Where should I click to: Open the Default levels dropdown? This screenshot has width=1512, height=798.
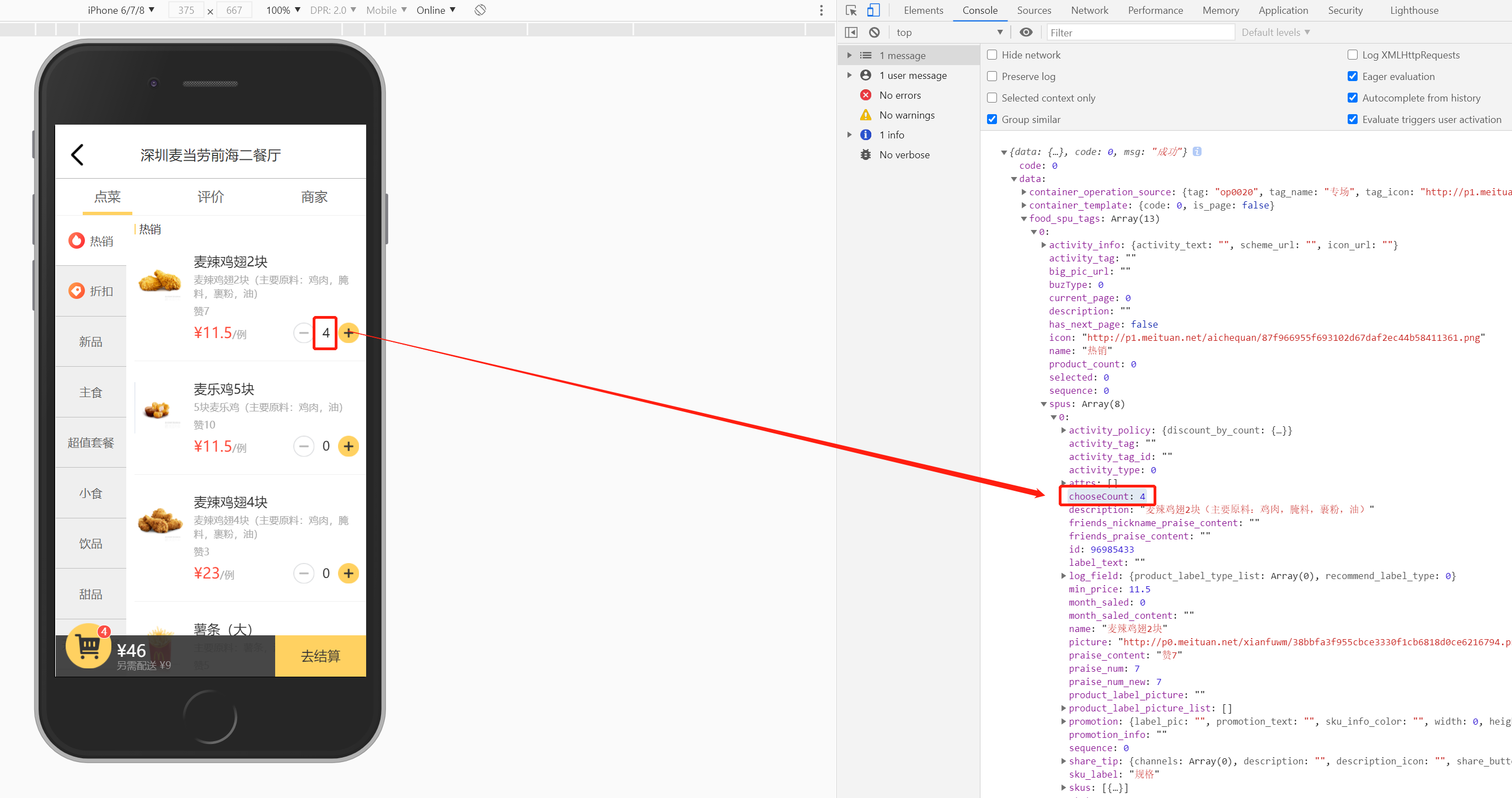[x=1275, y=33]
